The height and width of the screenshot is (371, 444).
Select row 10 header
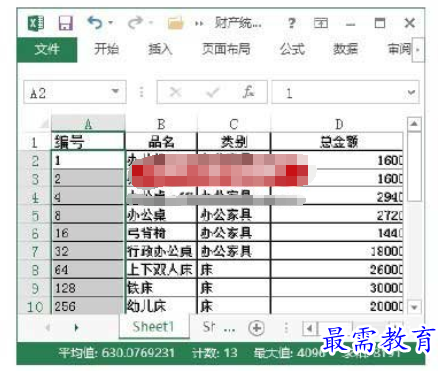coord(34,306)
